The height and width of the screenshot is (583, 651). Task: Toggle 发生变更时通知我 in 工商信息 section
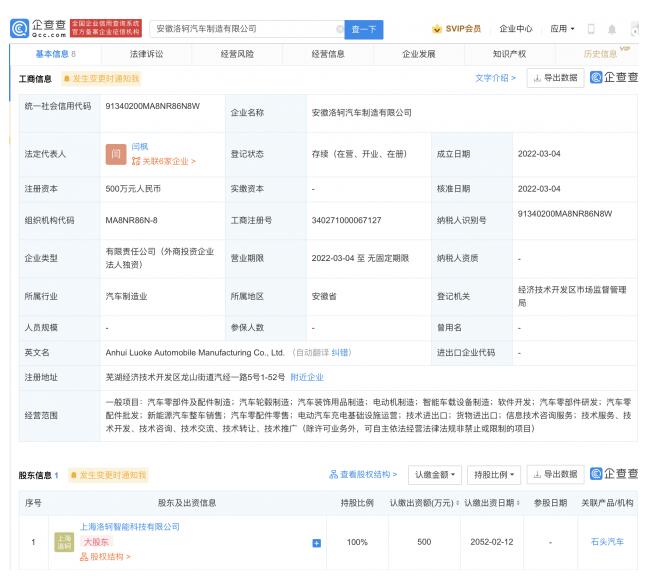101,78
